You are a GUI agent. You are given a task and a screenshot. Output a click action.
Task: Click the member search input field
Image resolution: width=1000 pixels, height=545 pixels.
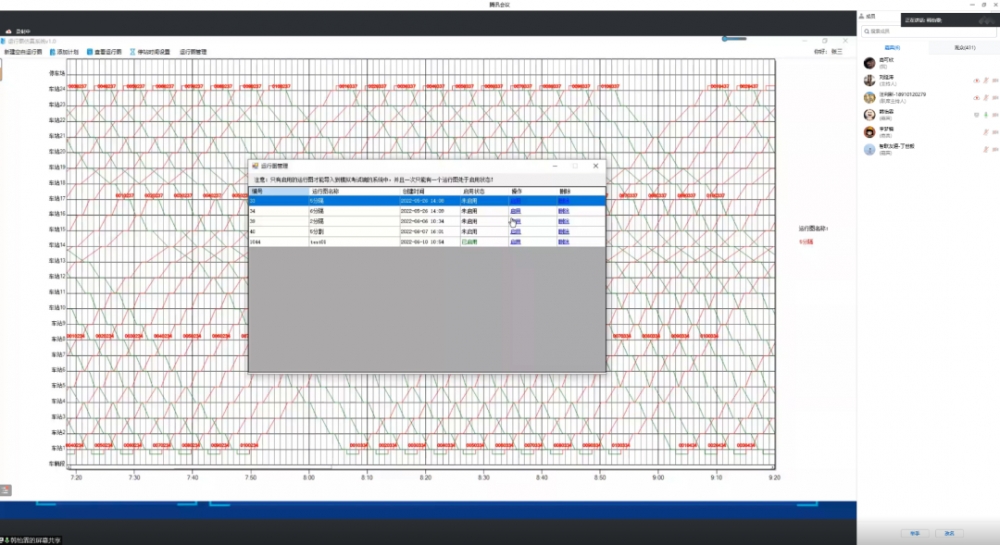[925, 31]
